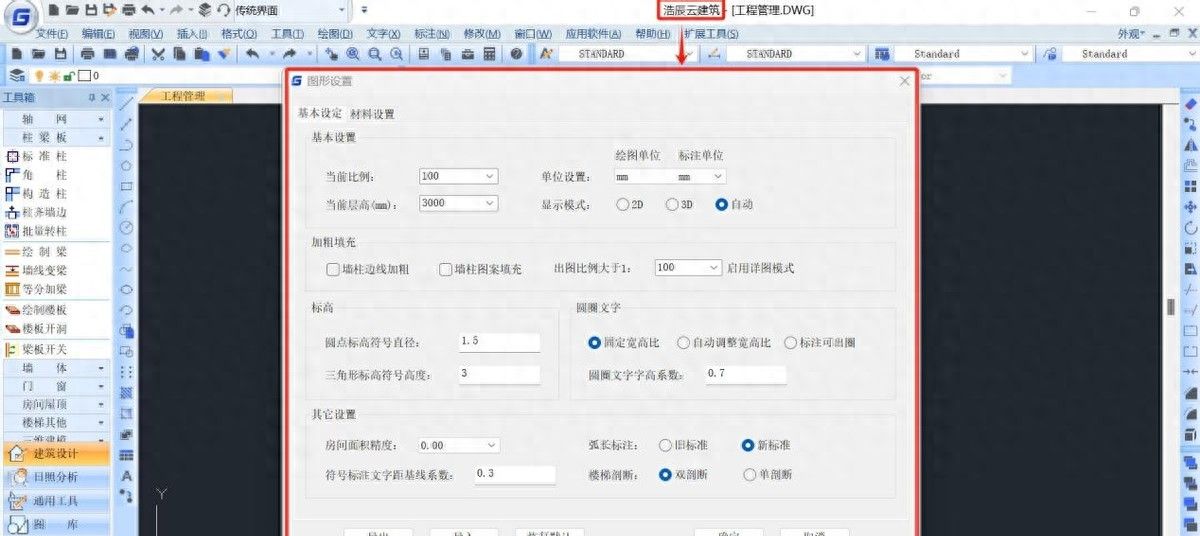This screenshot has width=1200, height=536.
Task: Click the Save disk icon in standard toolbar
Action: pos(60,54)
